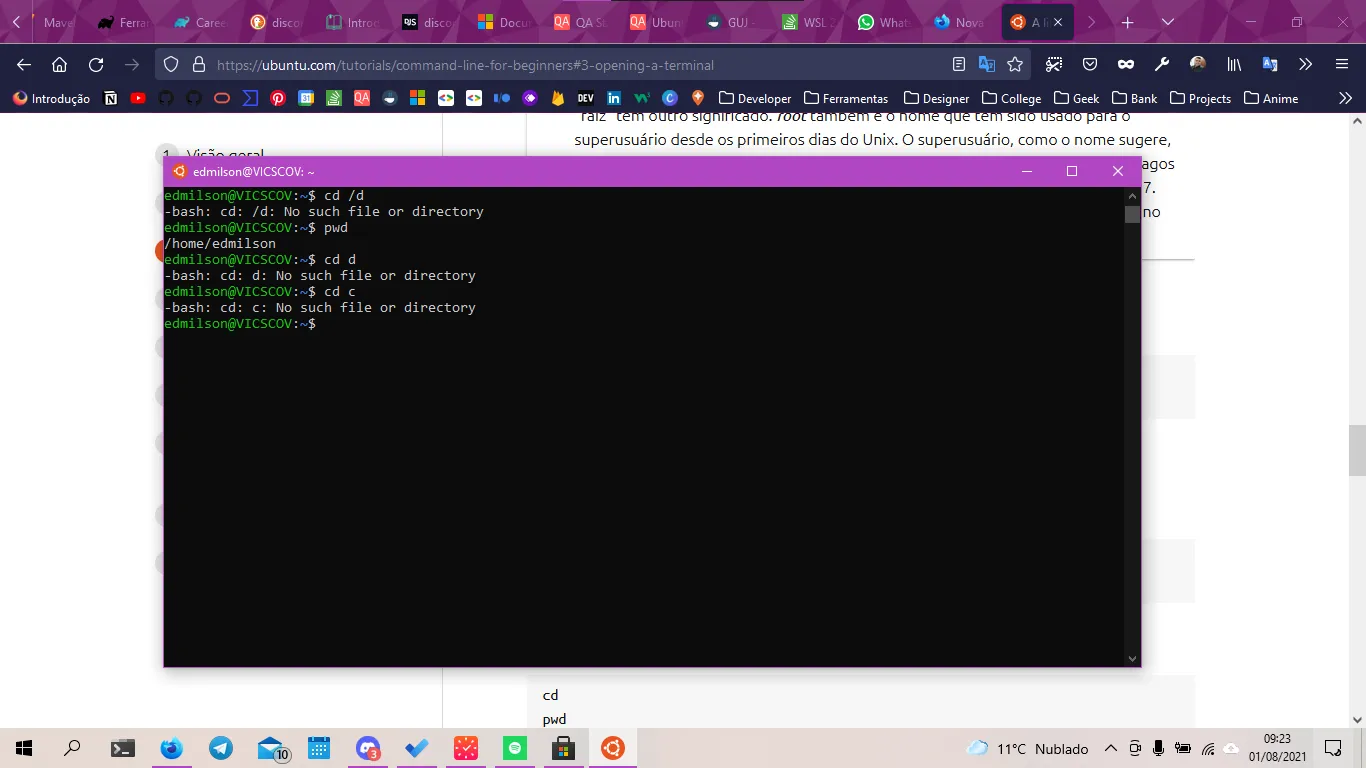Show more bookmarks with the overflow chevron
Screen dimensions: 1366x768
point(1345,98)
